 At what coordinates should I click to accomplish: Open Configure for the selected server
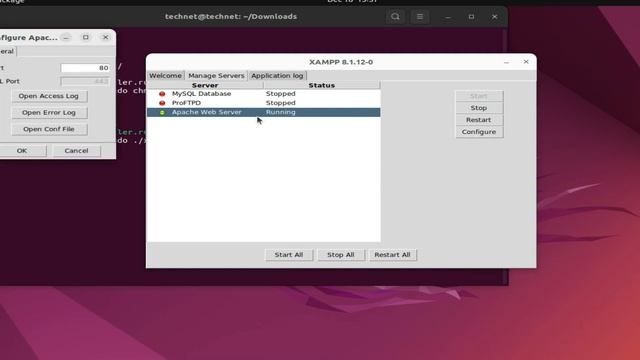pyautogui.click(x=479, y=132)
